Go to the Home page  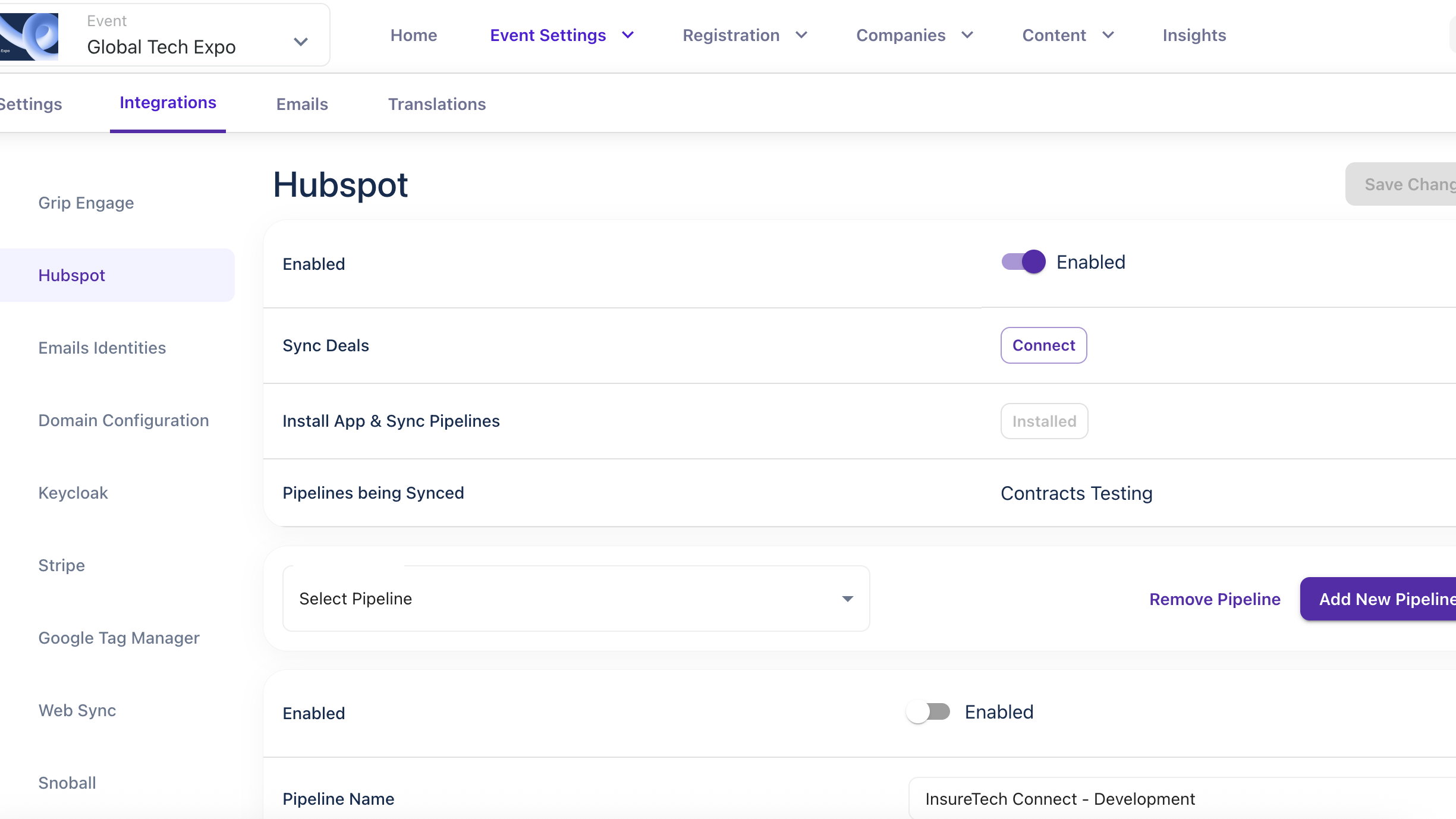pyautogui.click(x=414, y=36)
